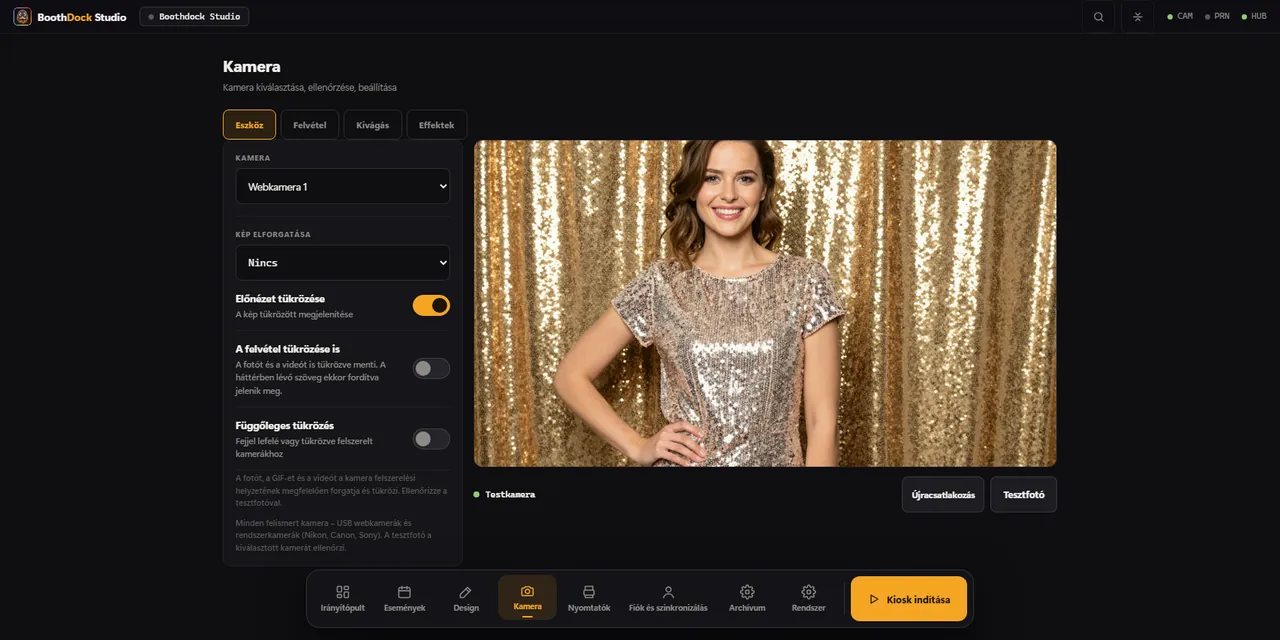Viewport: 1280px width, 640px height.
Task: Open the Rendszer settings icon
Action: pyautogui.click(x=808, y=591)
